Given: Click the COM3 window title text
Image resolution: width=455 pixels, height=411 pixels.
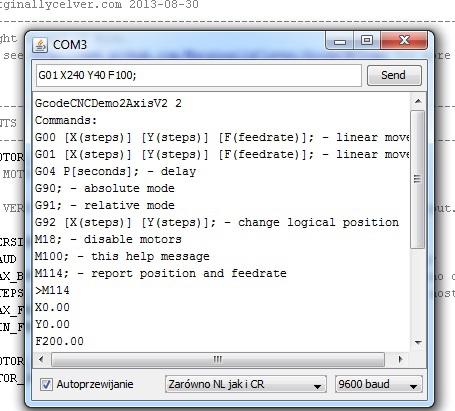Looking at the screenshot, I should (70, 45).
